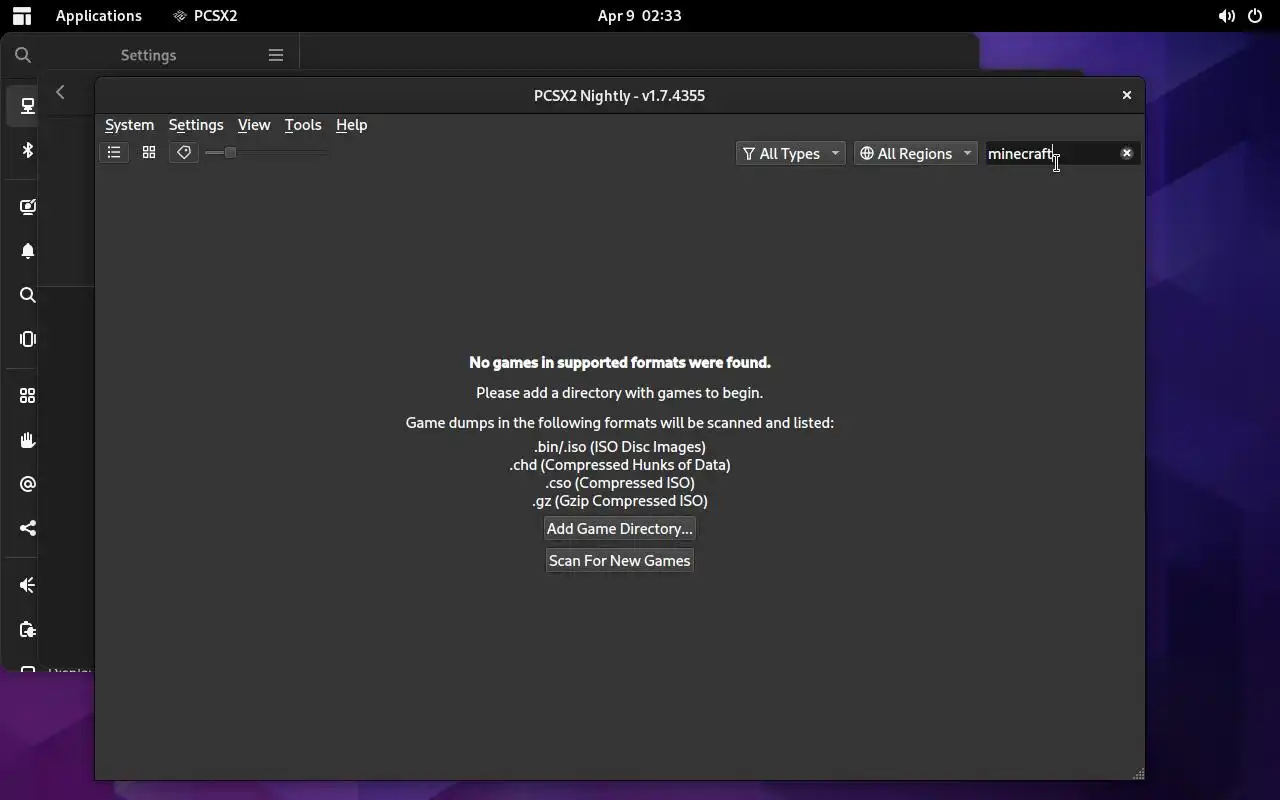1280x800 pixels.
Task: Click the multitasking icon at top-left corner
Action: 21,16
